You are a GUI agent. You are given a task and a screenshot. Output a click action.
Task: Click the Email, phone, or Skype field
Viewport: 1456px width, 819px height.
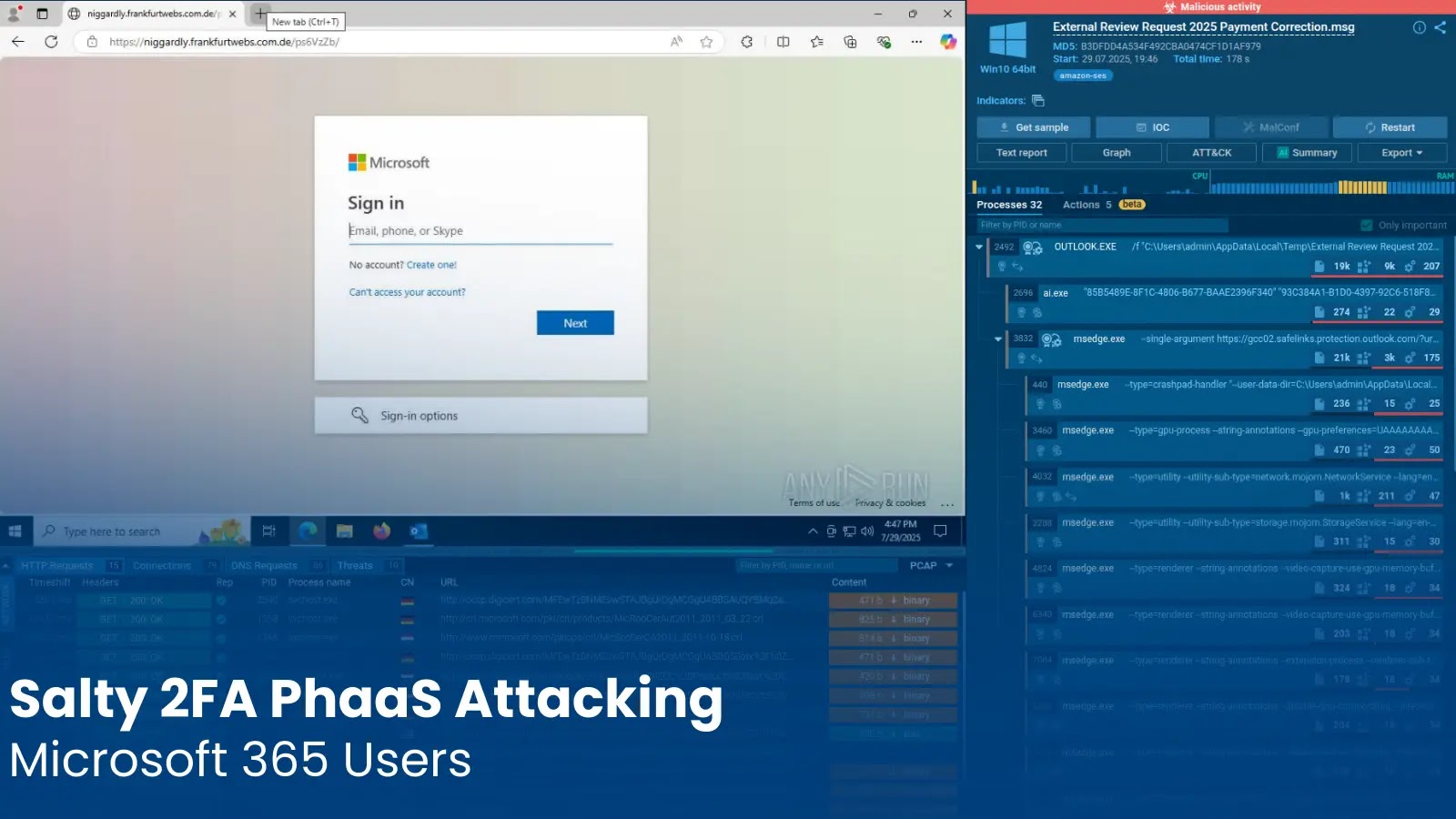[x=480, y=231]
